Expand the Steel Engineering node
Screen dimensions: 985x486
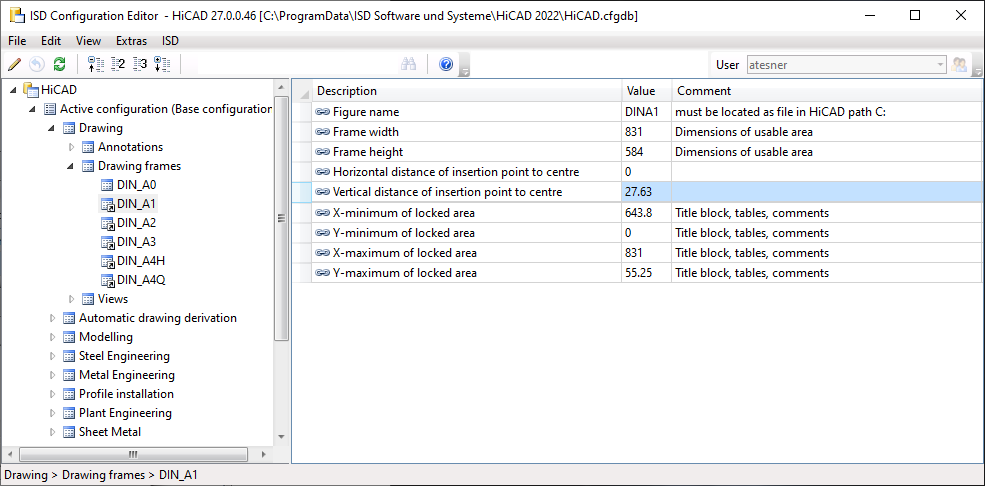pyautogui.click(x=52, y=356)
